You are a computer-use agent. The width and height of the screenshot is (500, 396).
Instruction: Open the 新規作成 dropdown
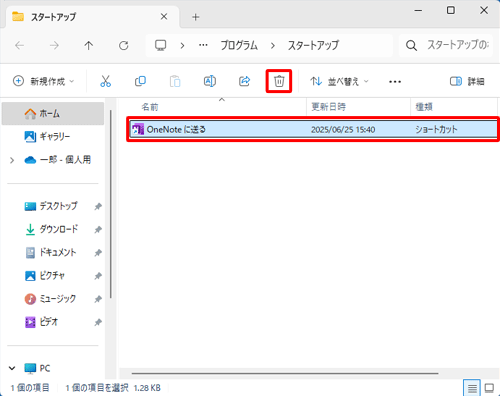[x=44, y=81]
